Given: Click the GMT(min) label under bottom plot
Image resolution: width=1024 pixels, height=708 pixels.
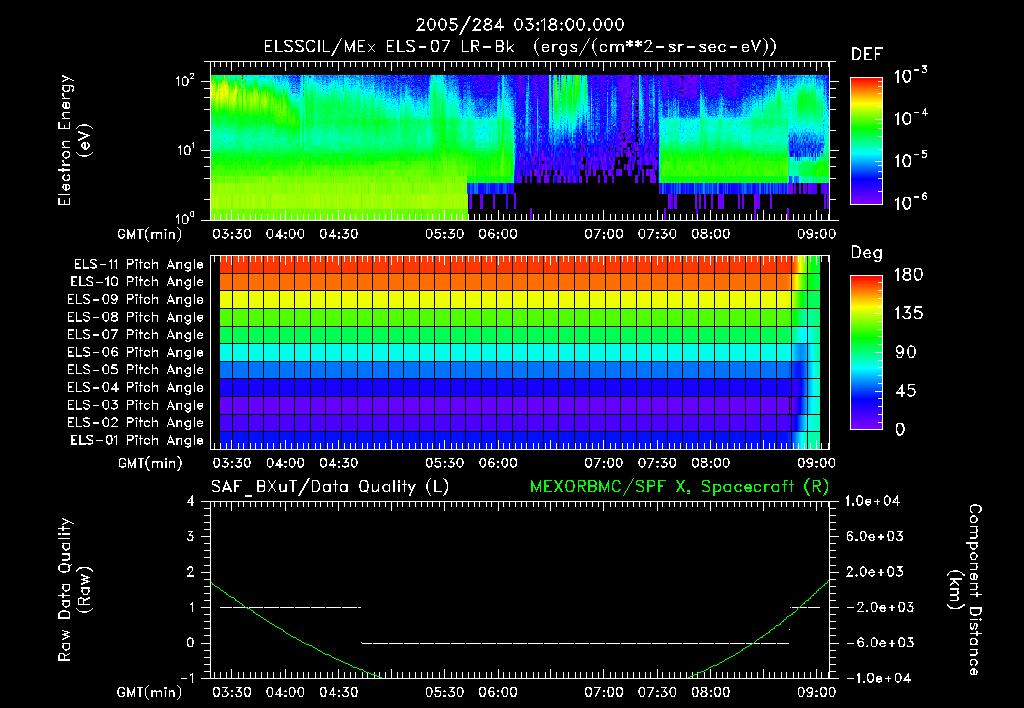Looking at the screenshot, I should [150, 692].
